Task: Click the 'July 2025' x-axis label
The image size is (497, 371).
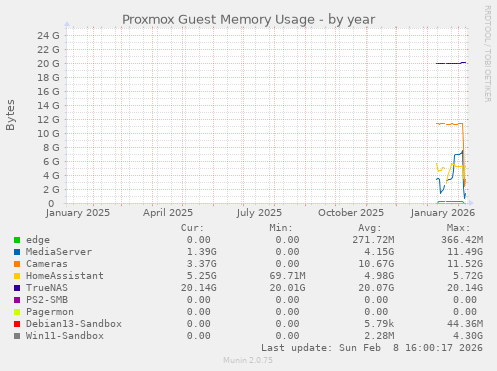Action: pos(259,213)
